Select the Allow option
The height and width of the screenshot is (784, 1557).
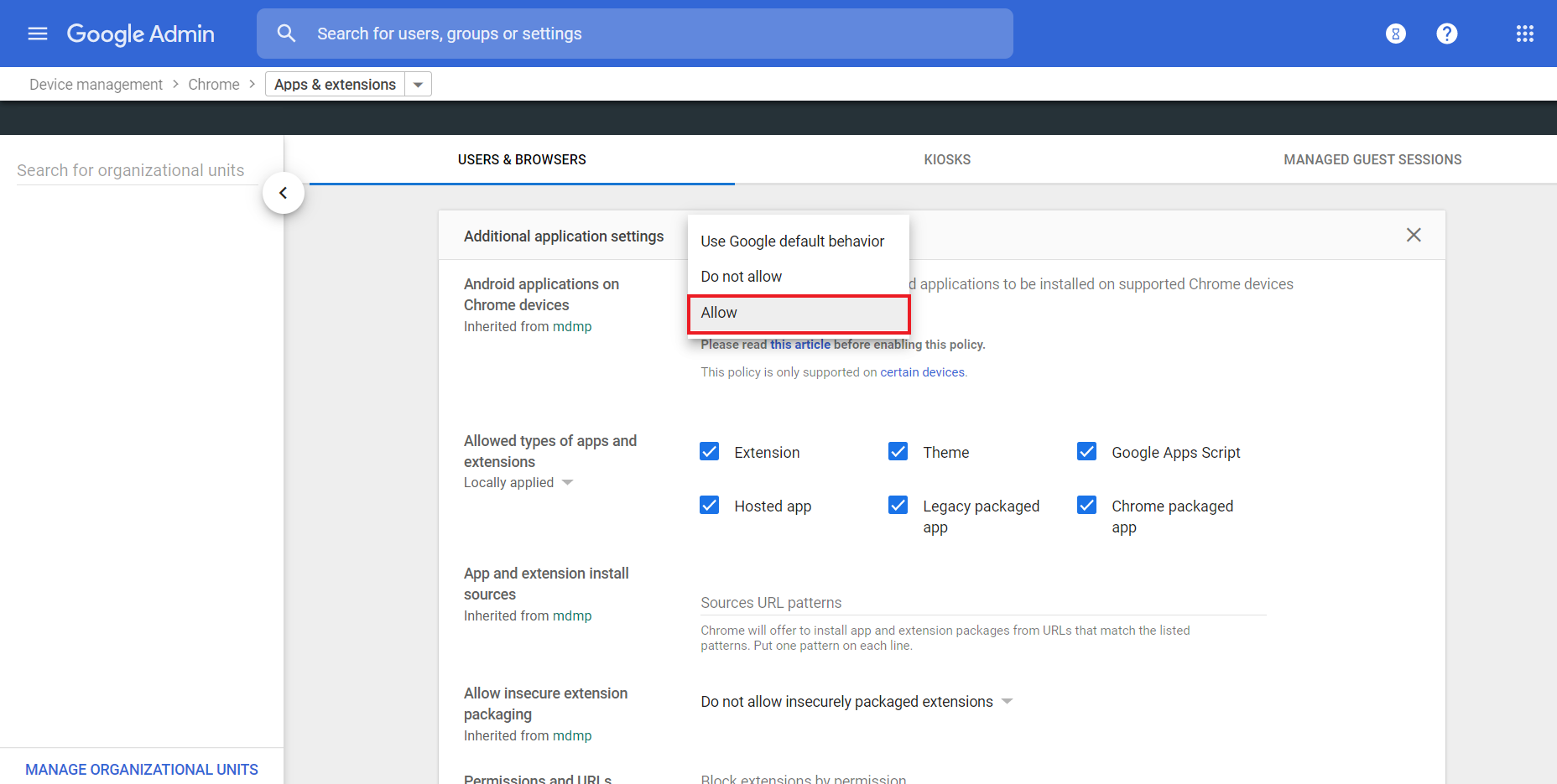point(798,313)
